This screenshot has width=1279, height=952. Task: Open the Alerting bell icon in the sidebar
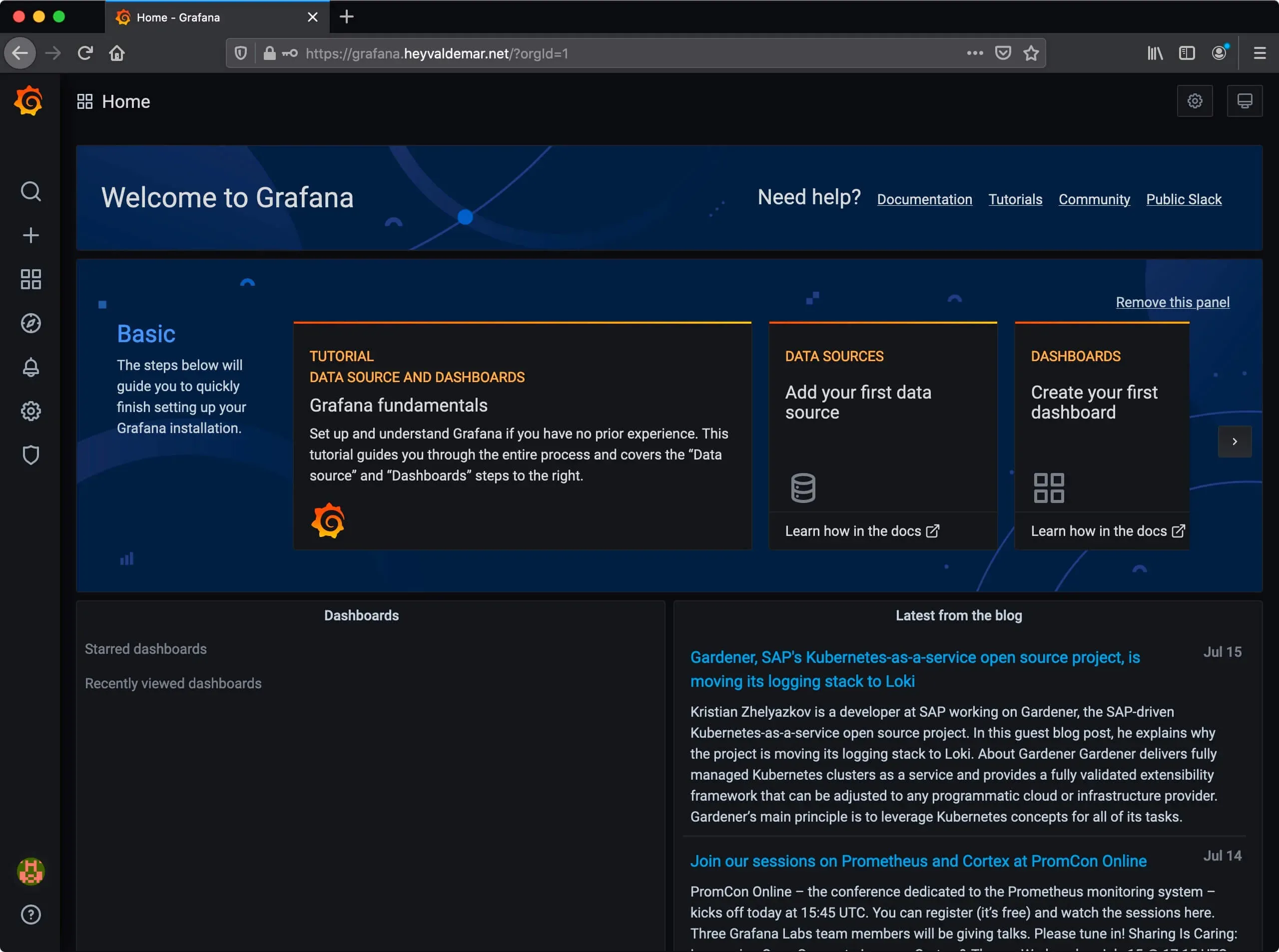(x=30, y=367)
